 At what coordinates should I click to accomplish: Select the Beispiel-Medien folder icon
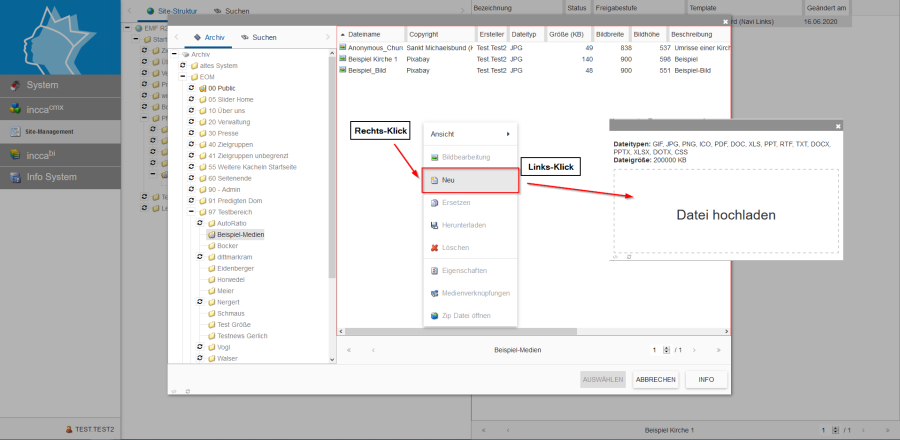[211, 234]
